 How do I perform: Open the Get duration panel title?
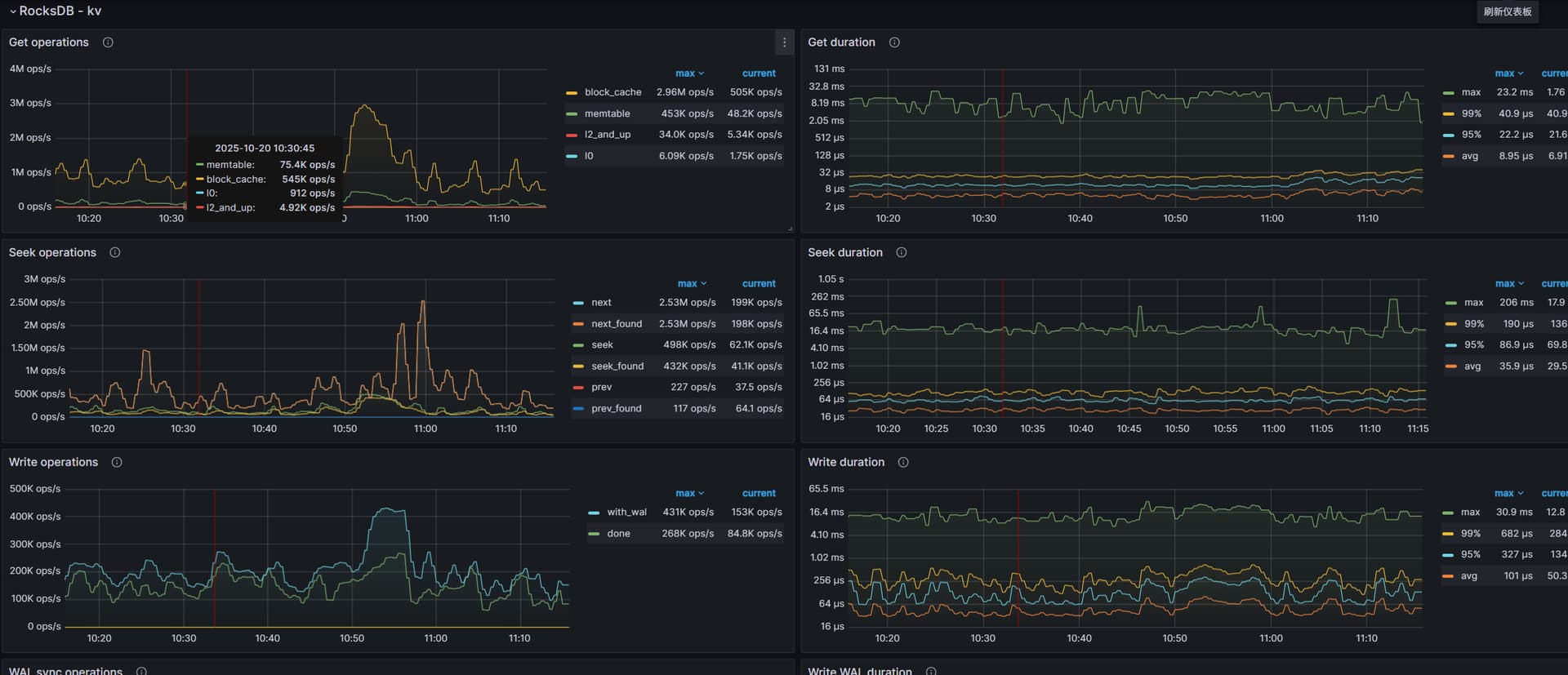(840, 42)
